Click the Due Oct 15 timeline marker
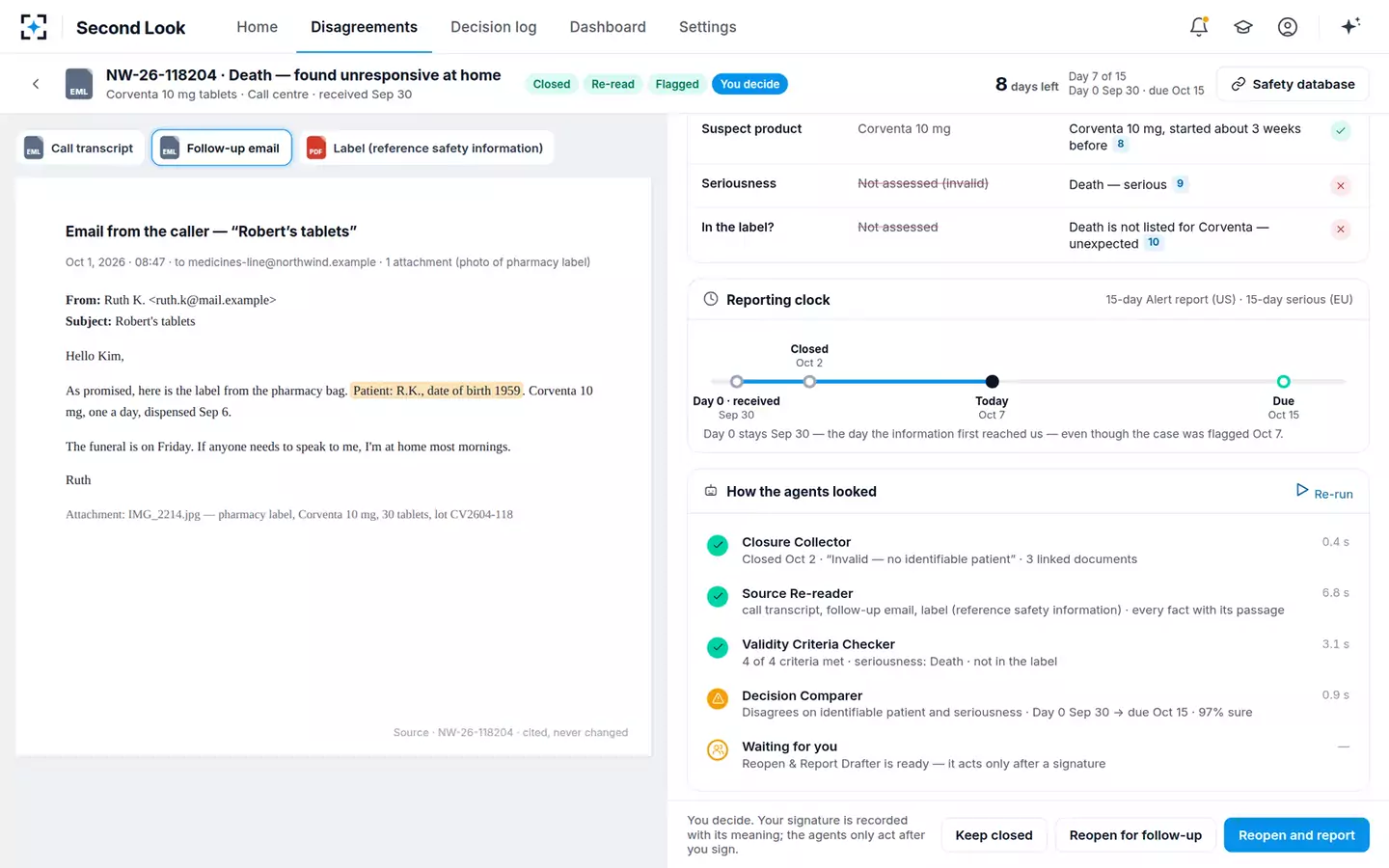This screenshot has width=1389, height=868. [1283, 382]
